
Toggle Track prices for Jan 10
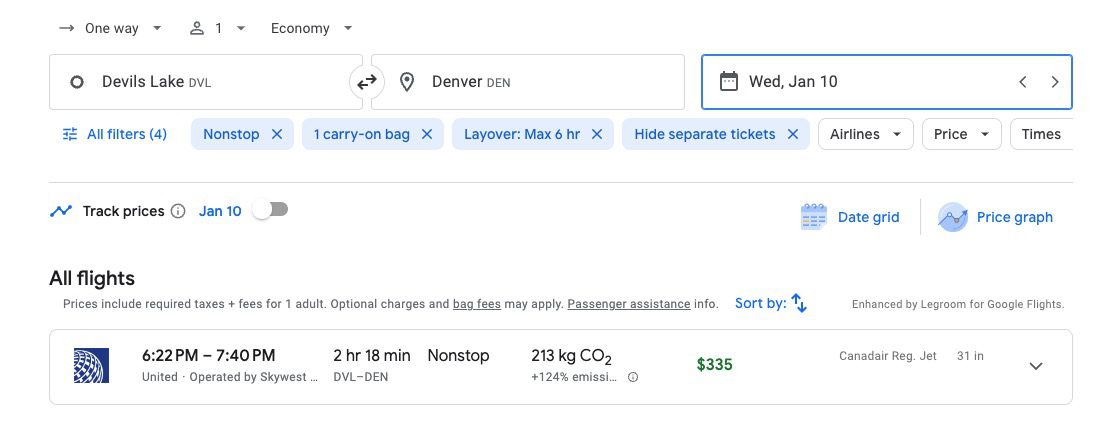(270, 210)
